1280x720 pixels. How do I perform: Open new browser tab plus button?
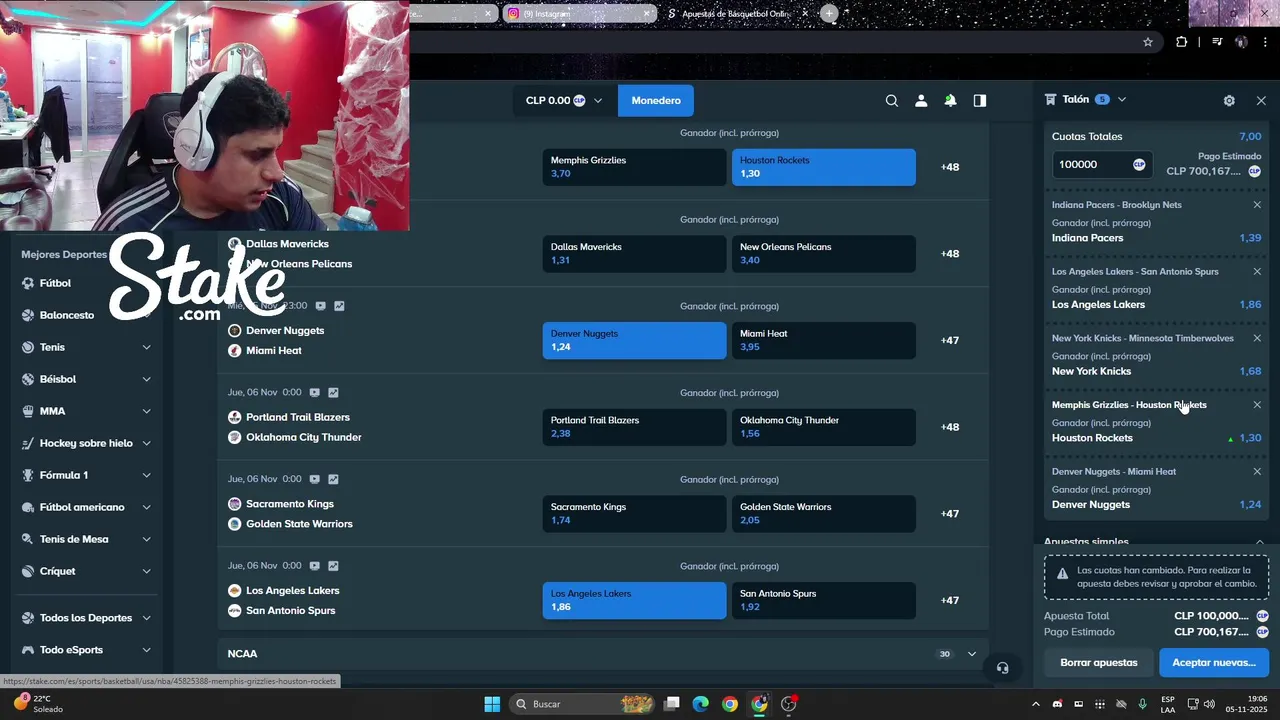click(829, 13)
